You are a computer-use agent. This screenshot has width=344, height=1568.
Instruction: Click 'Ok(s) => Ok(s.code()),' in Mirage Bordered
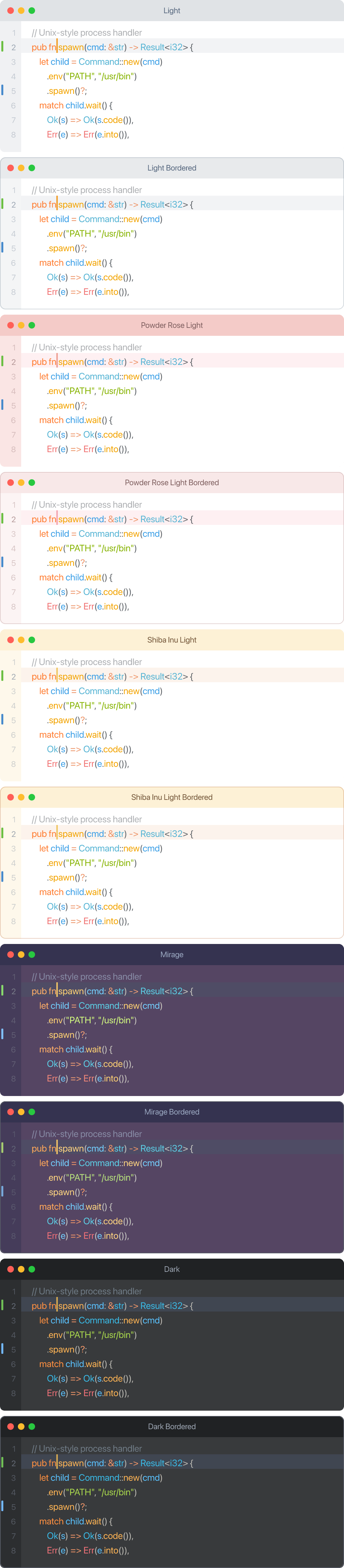(90, 1222)
